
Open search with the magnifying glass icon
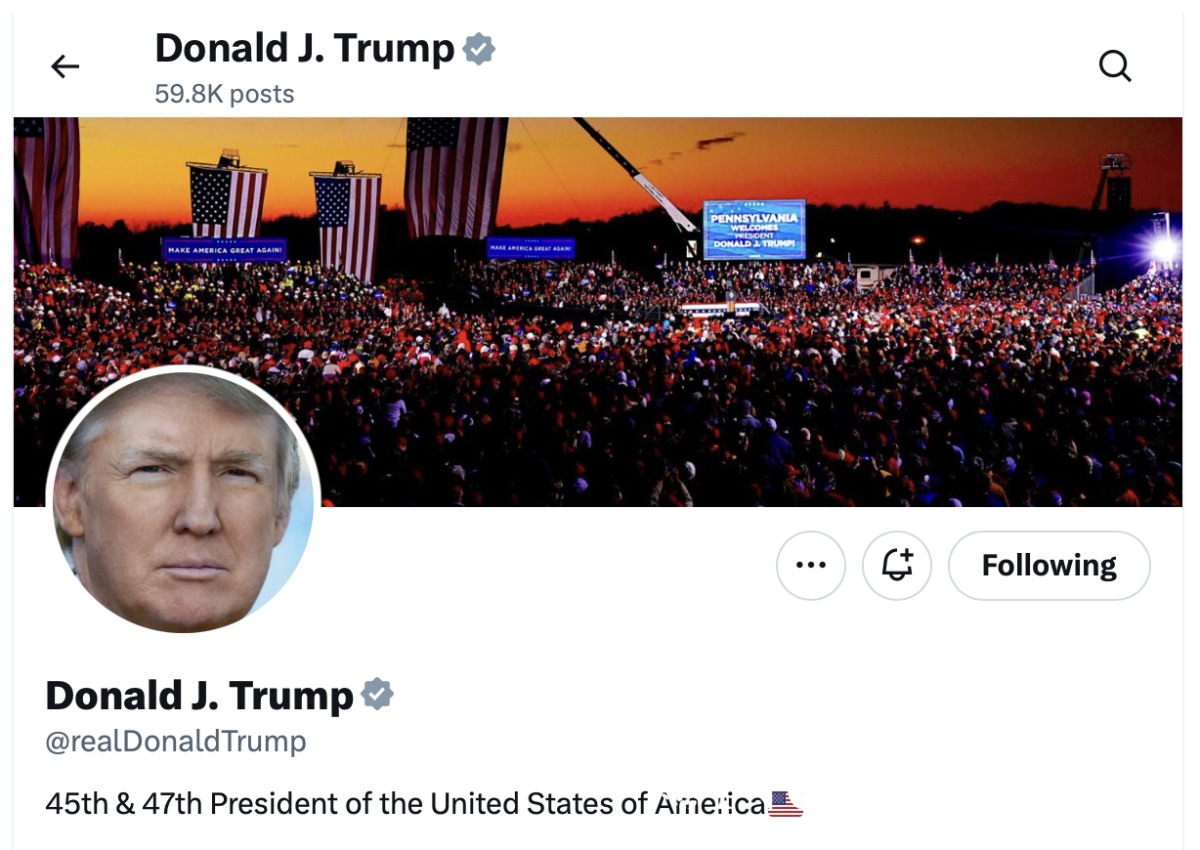1114,67
